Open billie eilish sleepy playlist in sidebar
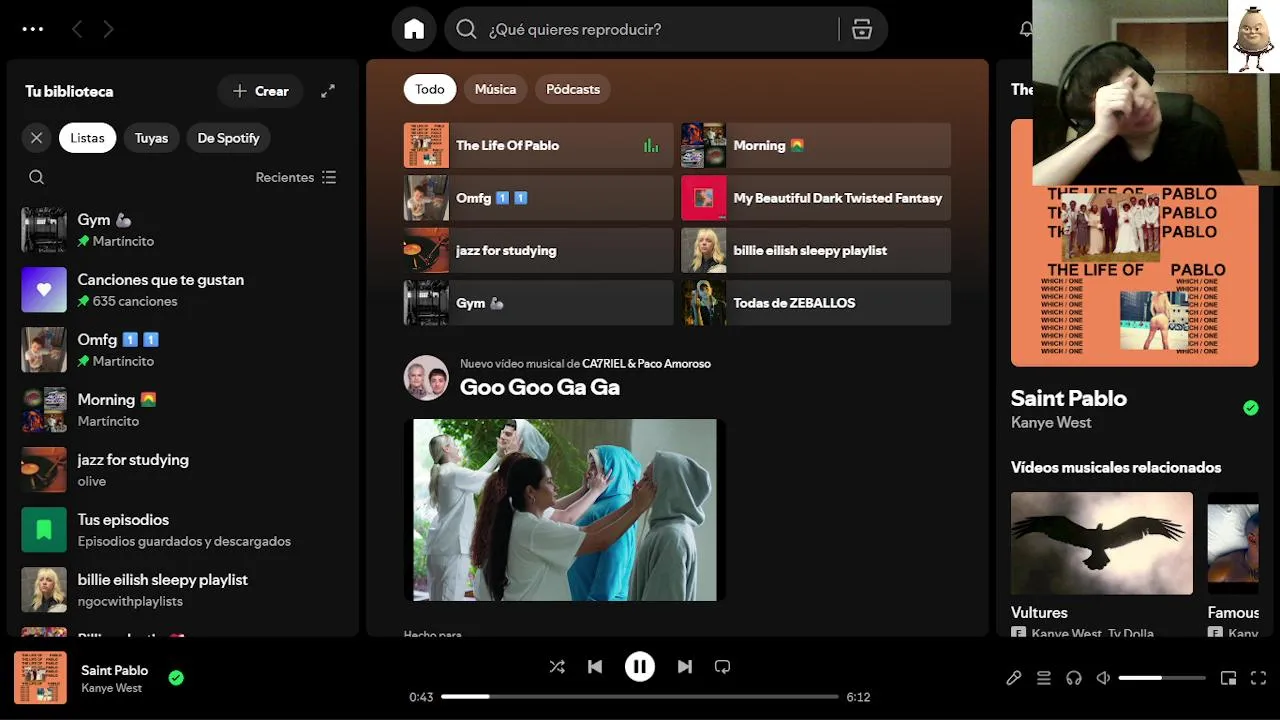 coord(182,590)
